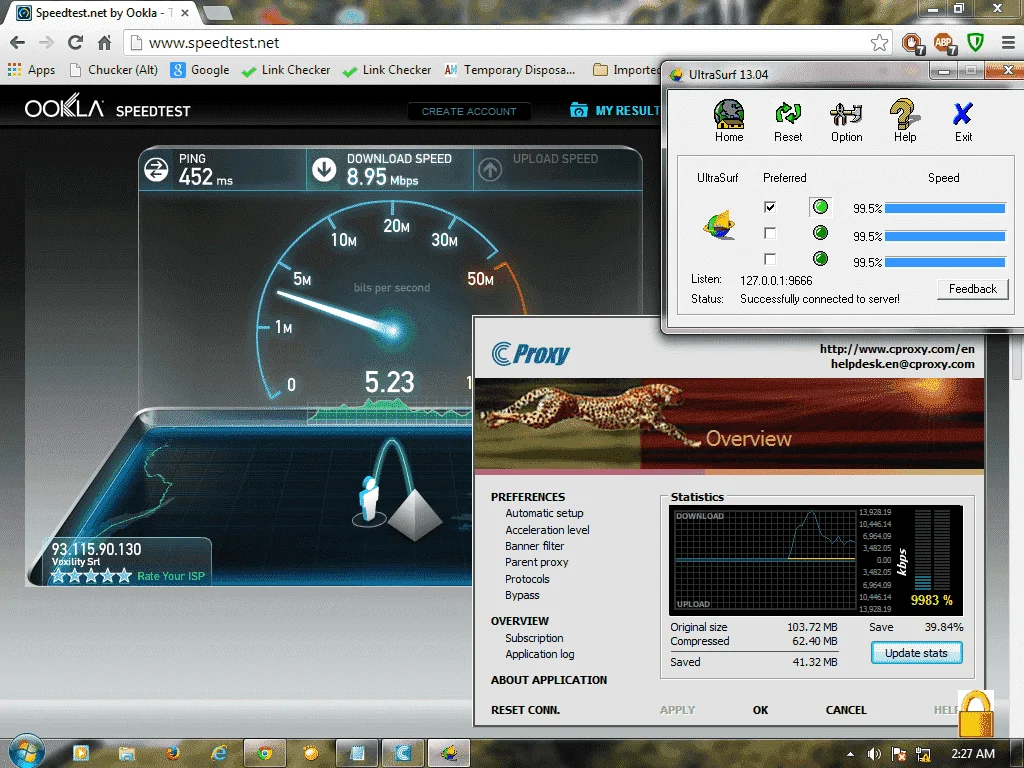Click OK in the CProxy window
Screen dimensions: 1024x768
tap(760, 710)
